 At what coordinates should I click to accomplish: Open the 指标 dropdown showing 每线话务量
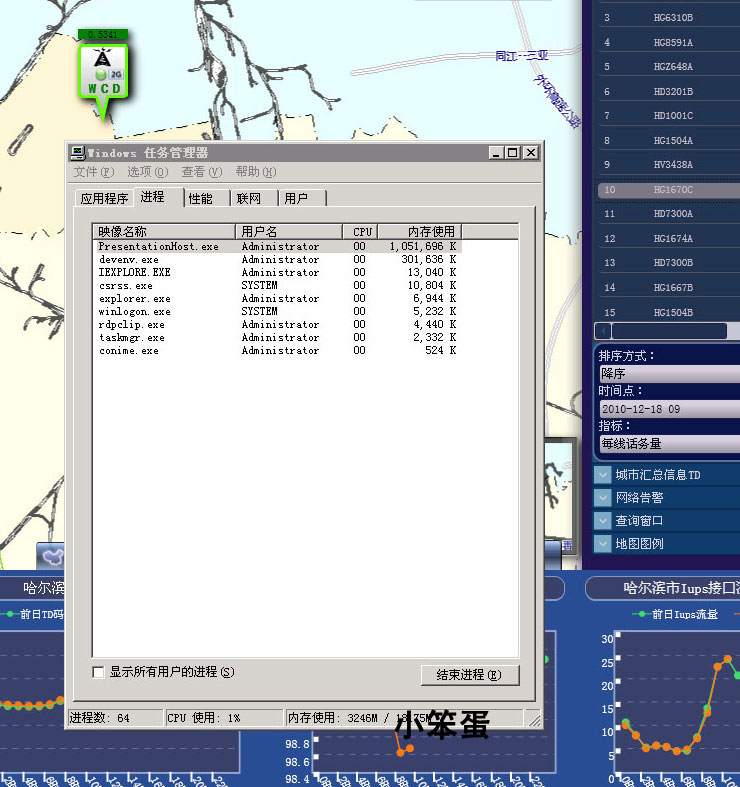(670, 444)
